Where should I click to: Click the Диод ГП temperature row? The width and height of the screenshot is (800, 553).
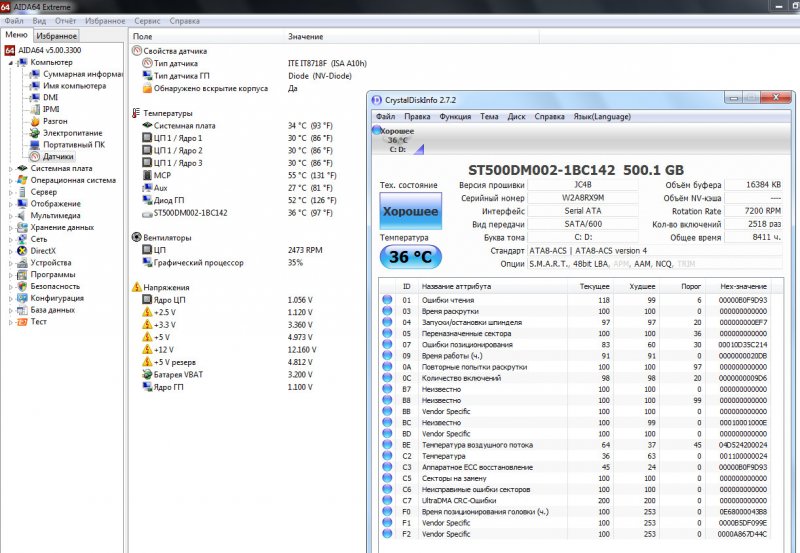tap(237, 200)
